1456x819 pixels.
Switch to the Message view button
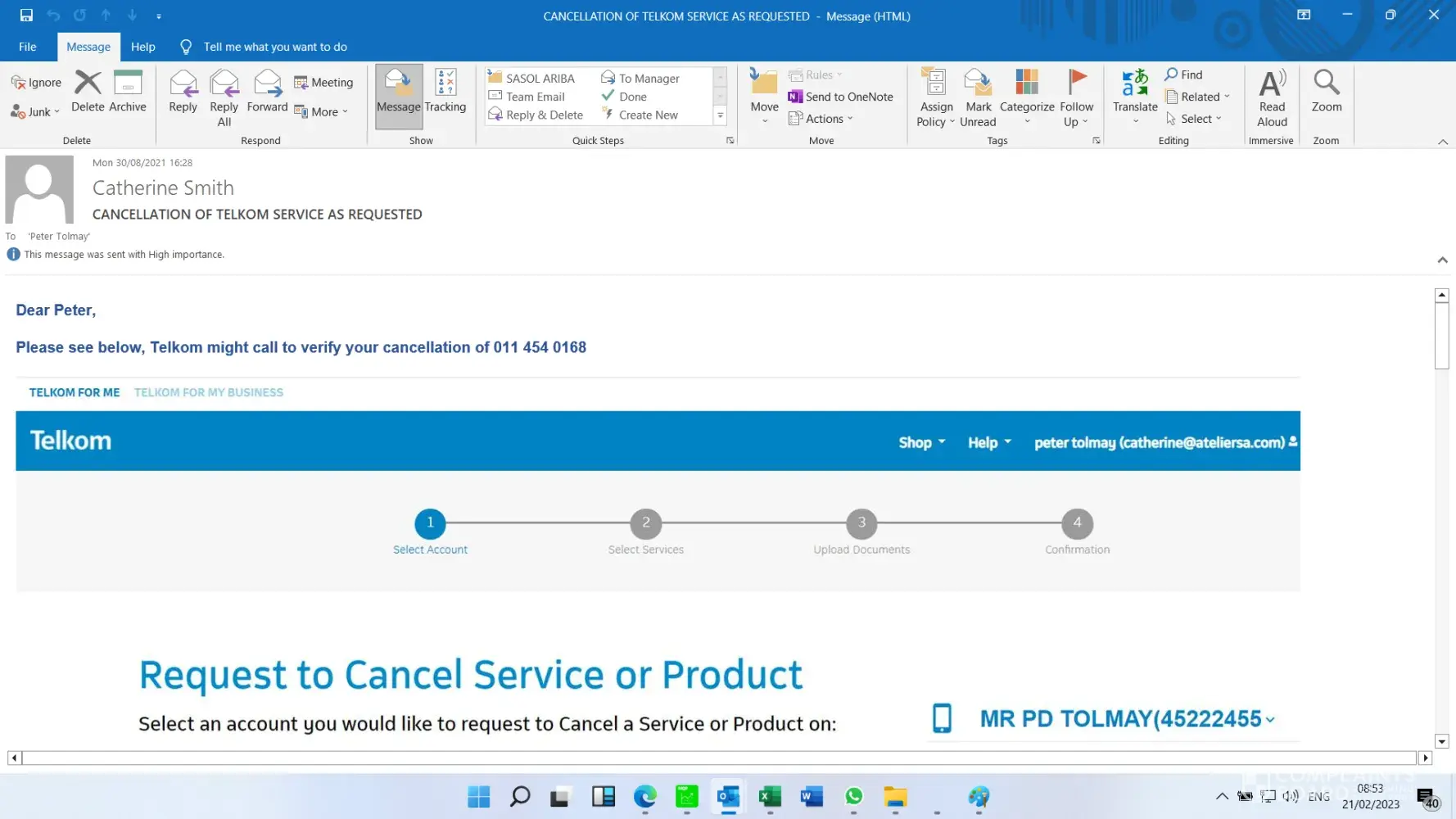(x=399, y=95)
